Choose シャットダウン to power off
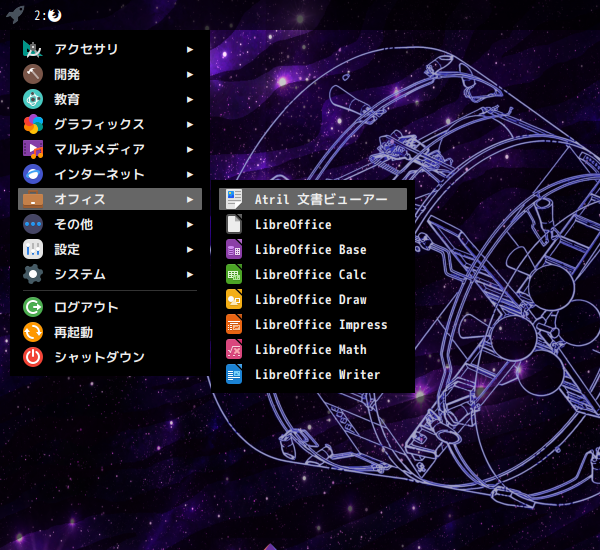Screen dimensions: 600x550 110,357
